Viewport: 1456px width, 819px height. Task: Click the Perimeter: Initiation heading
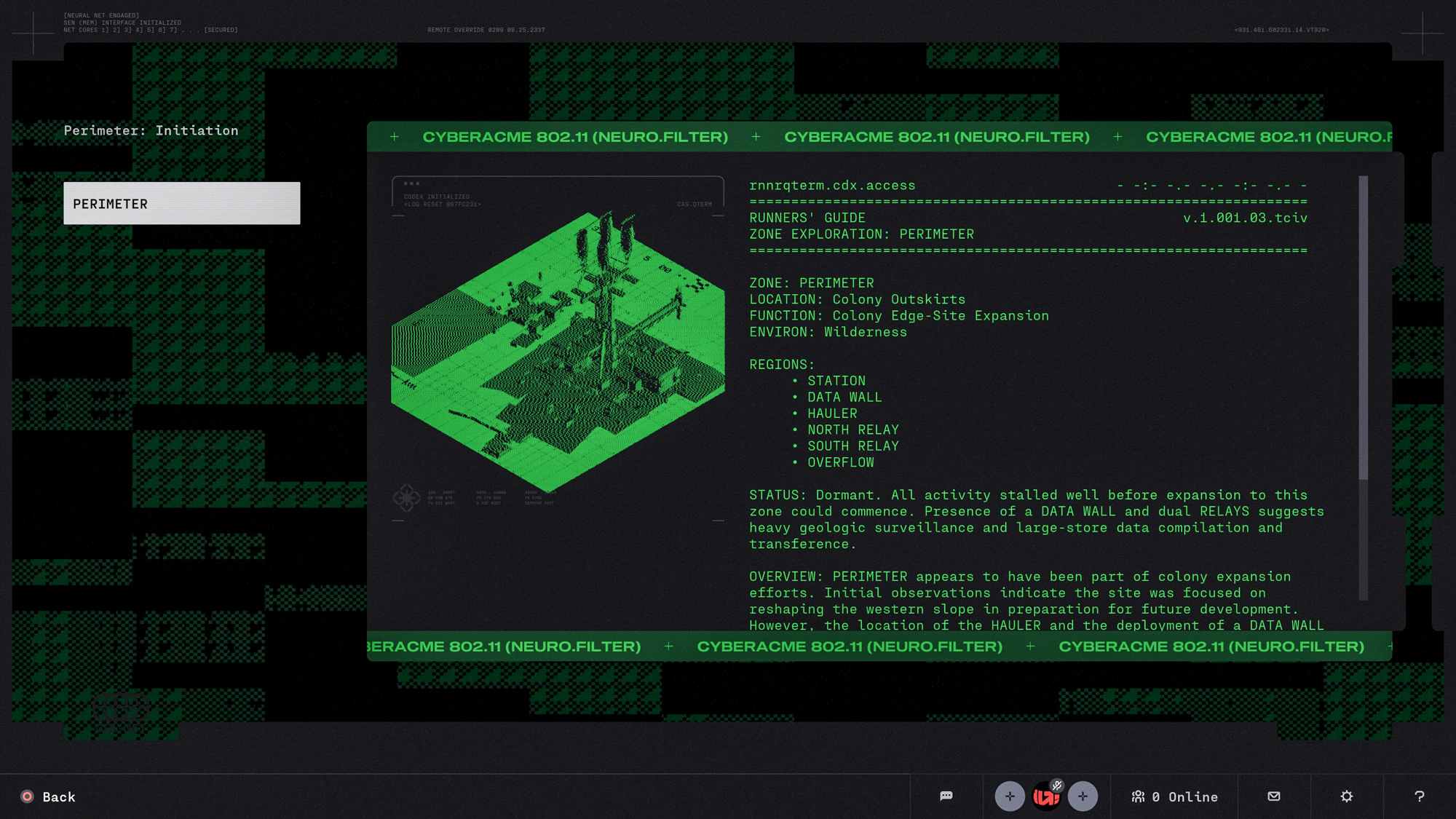tap(151, 130)
